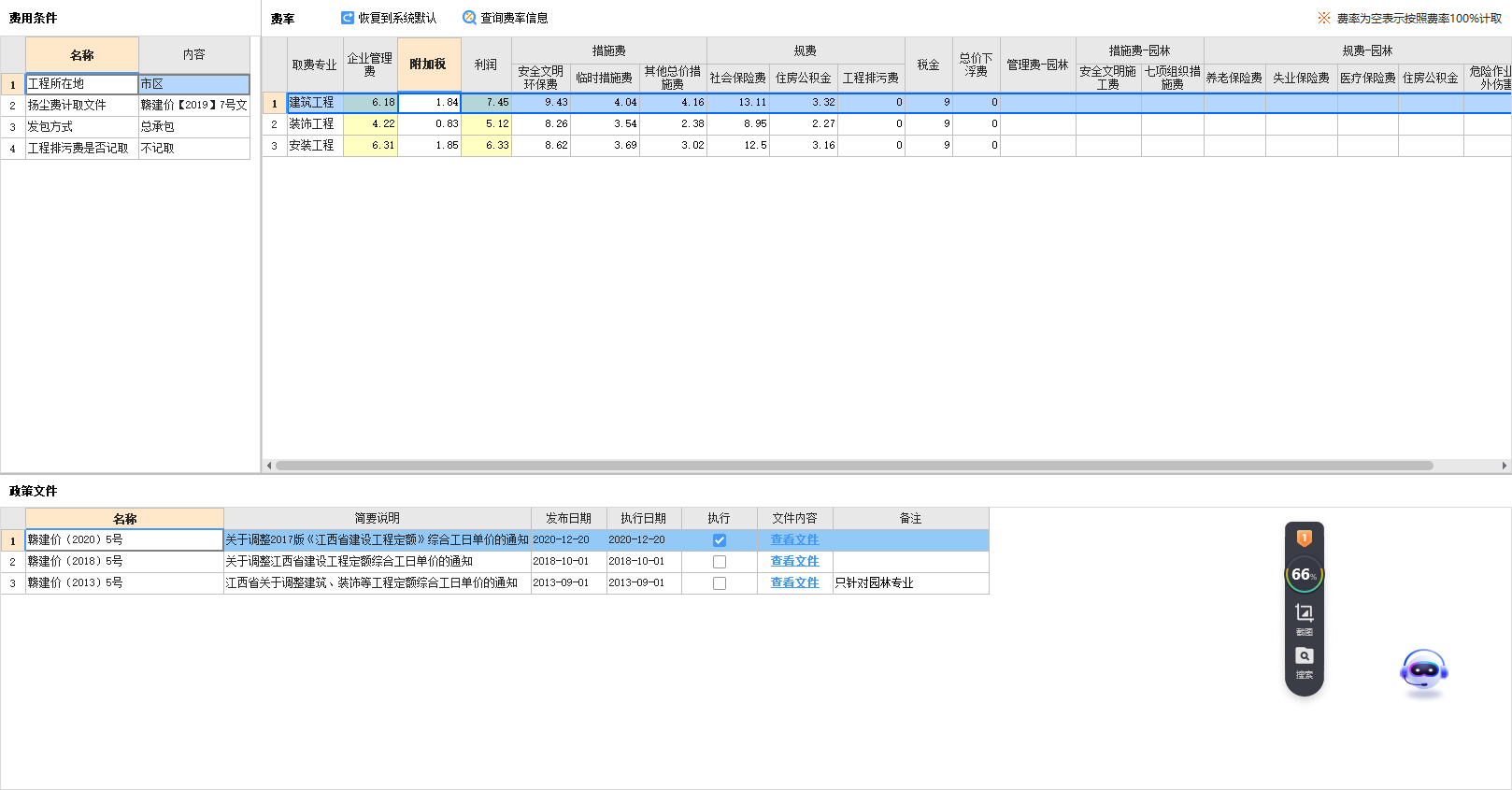Click the 搜索 search folder icon

point(1305,661)
